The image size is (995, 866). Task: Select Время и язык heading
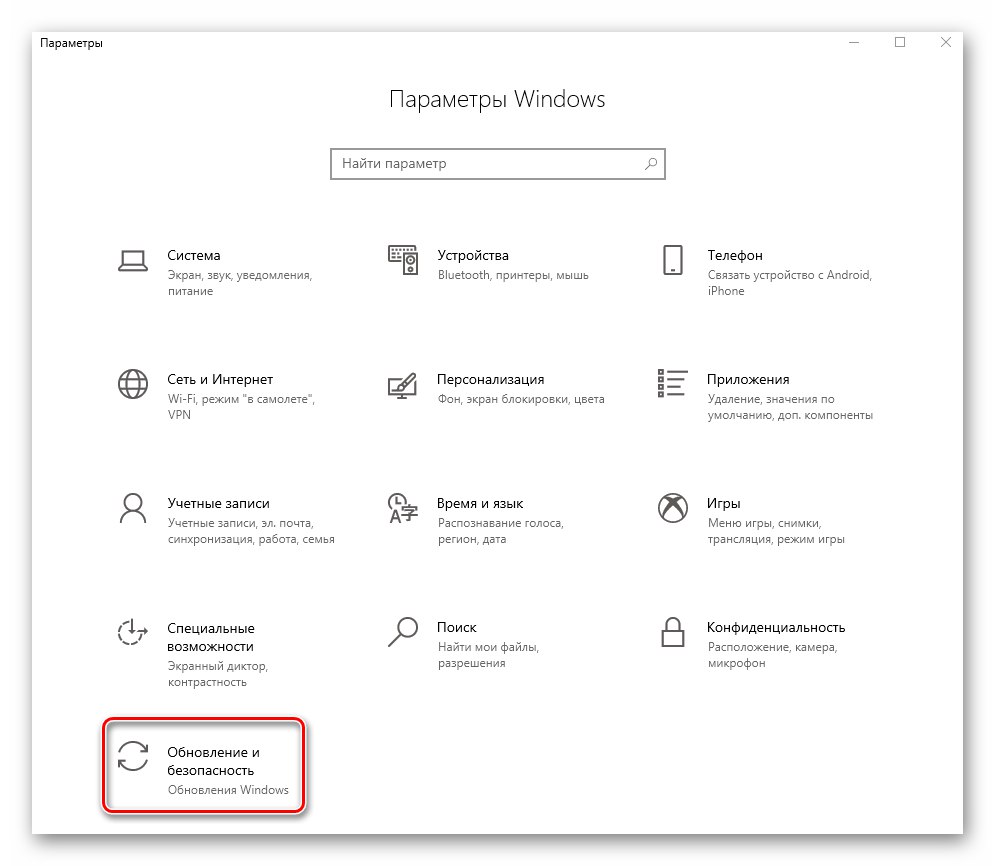click(480, 503)
